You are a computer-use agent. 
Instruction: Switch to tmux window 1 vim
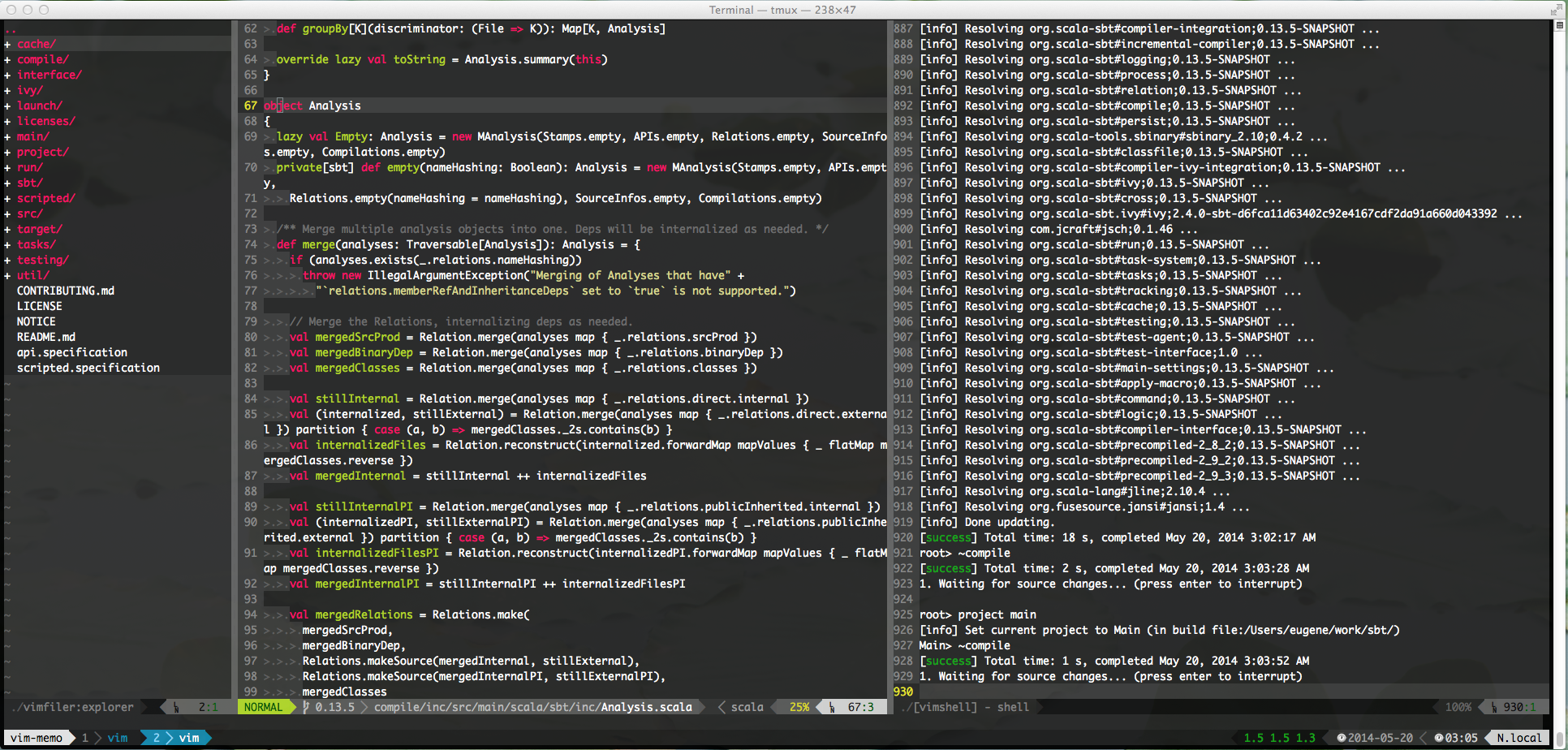tap(105, 738)
